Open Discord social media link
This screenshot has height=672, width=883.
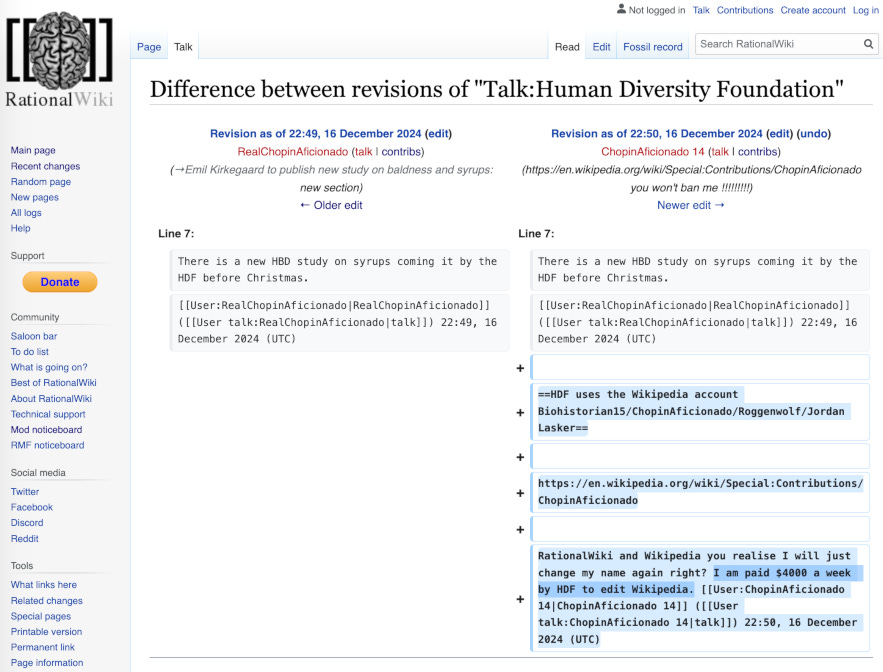[26, 523]
